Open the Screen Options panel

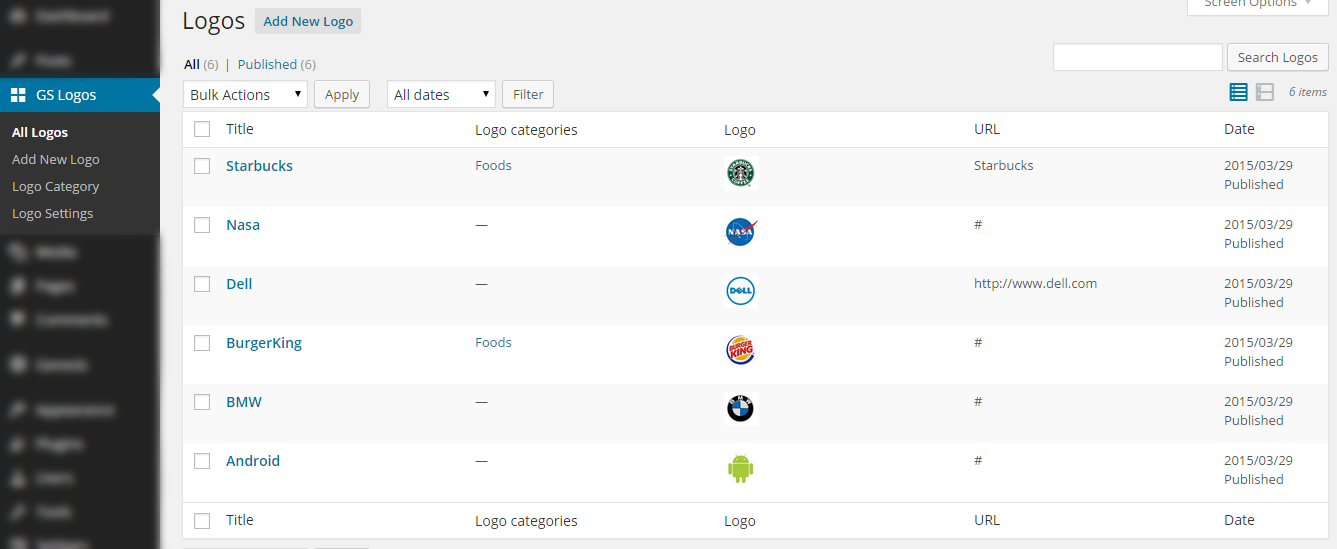point(1257,5)
